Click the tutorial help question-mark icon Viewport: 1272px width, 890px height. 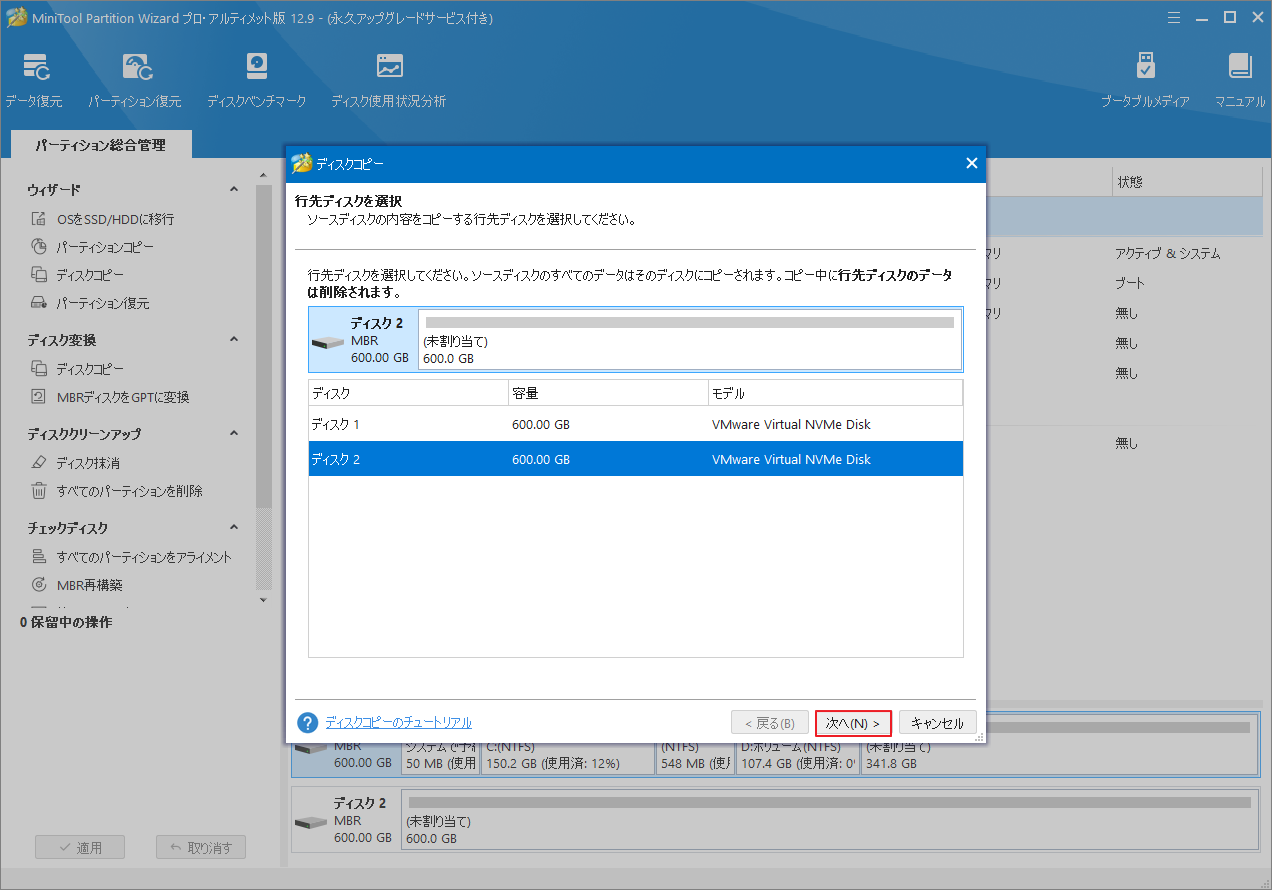coord(308,722)
